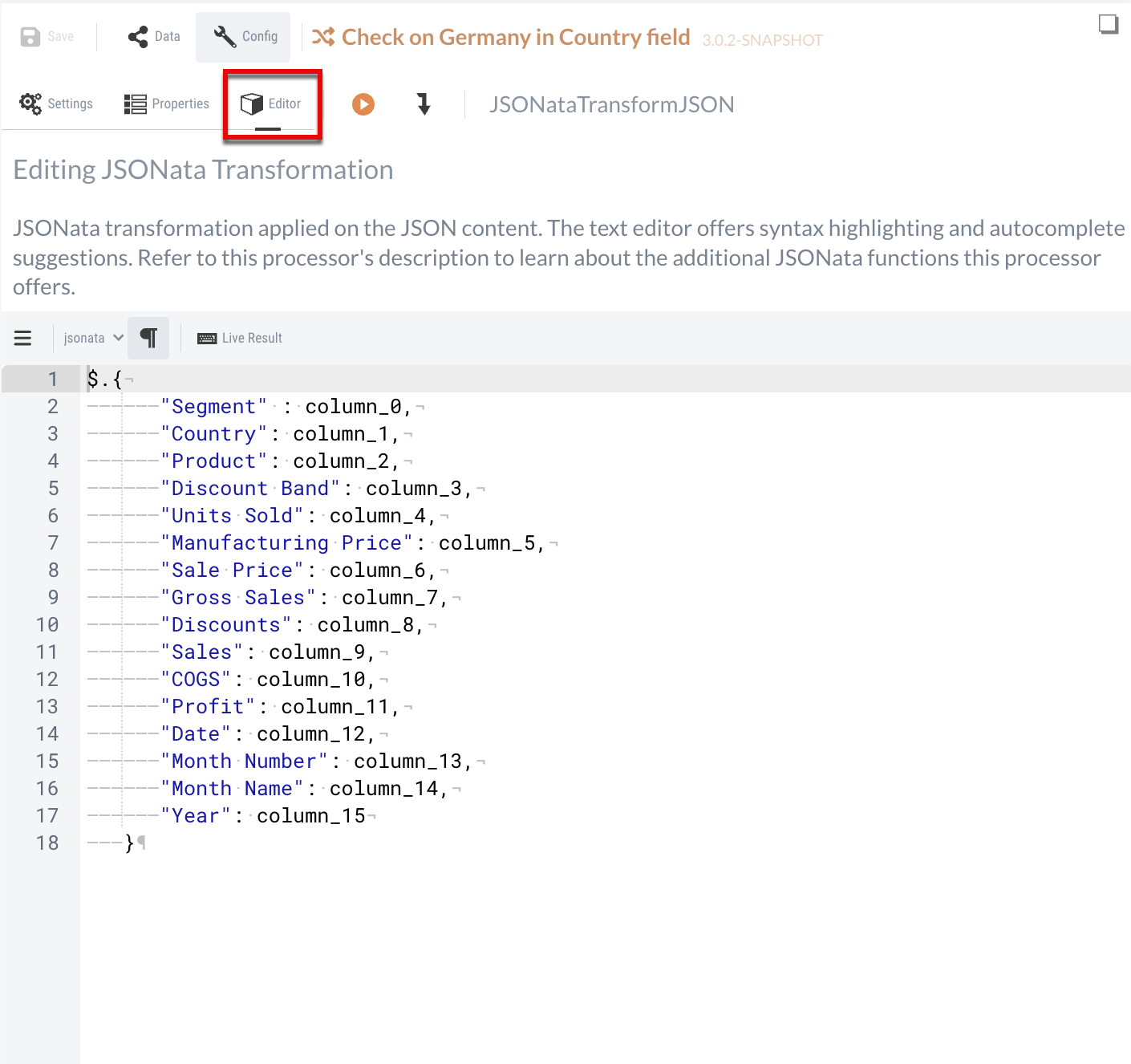Click the JSONataTransformJSON processor name
Image resolution: width=1131 pixels, height=1064 pixels.
[x=611, y=104]
